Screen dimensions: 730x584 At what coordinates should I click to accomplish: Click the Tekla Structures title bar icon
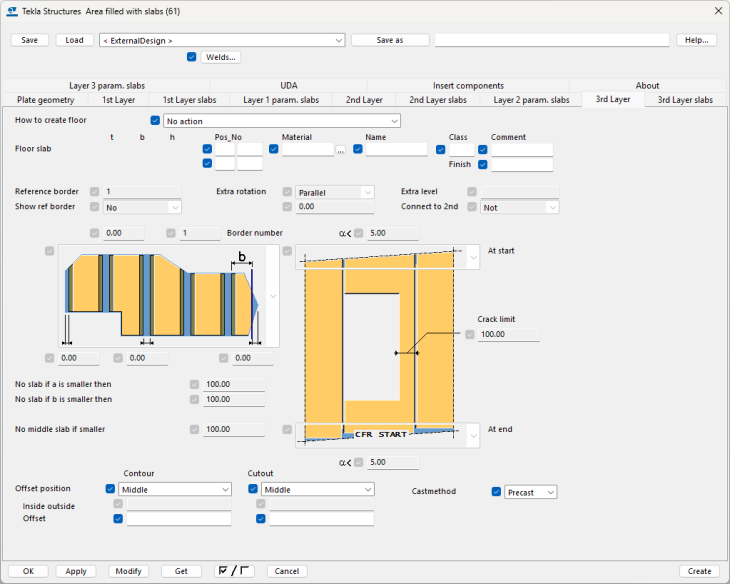(12, 11)
